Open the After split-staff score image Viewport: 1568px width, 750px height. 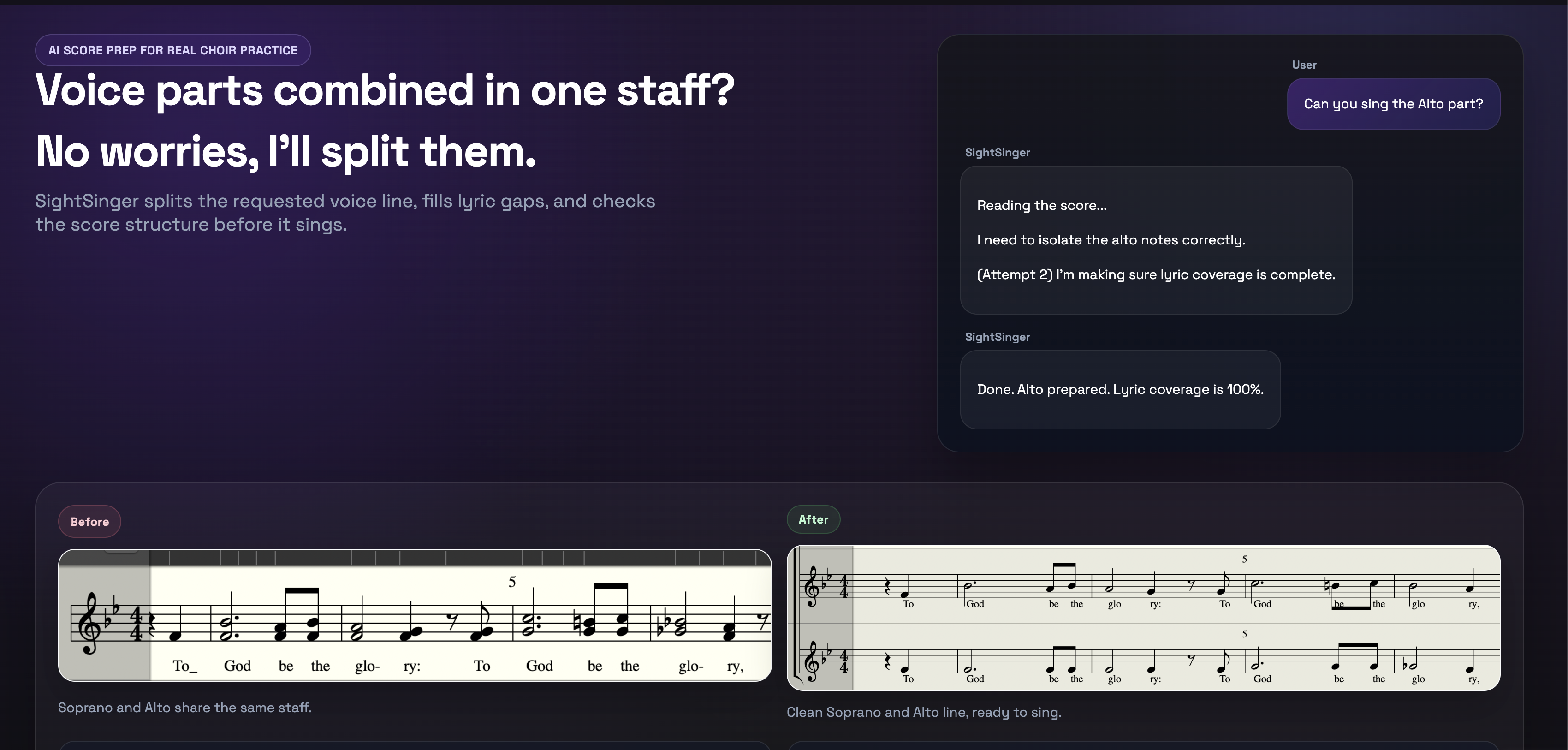click(x=1143, y=618)
